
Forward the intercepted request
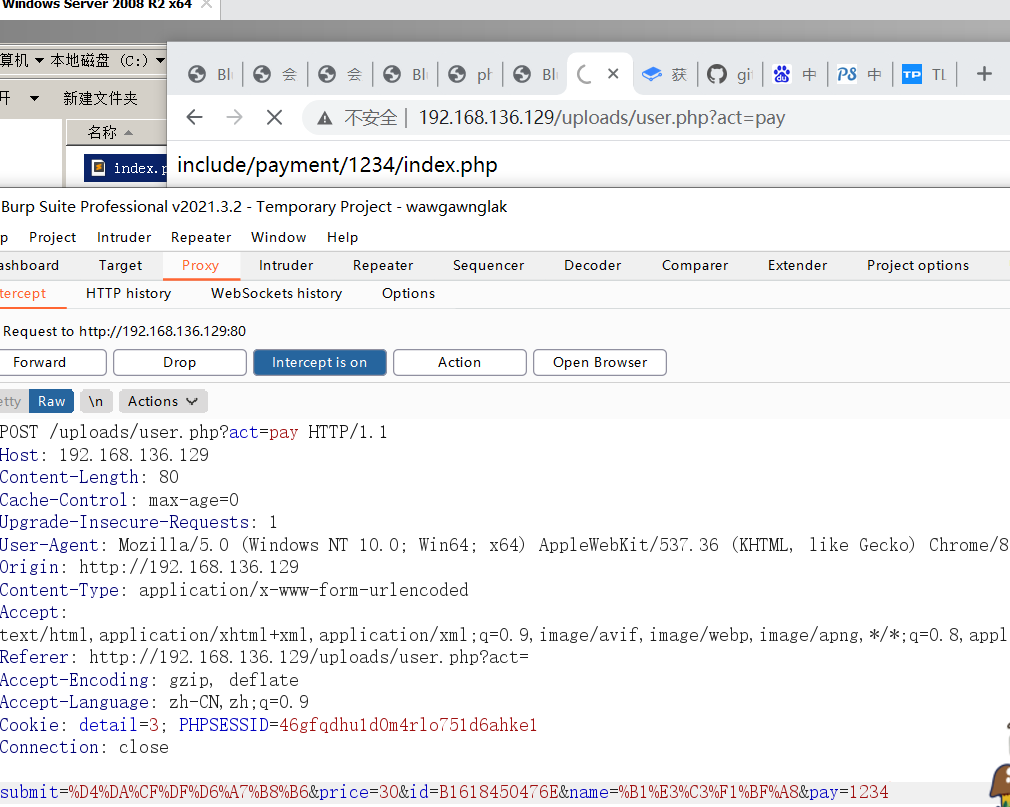(52, 362)
